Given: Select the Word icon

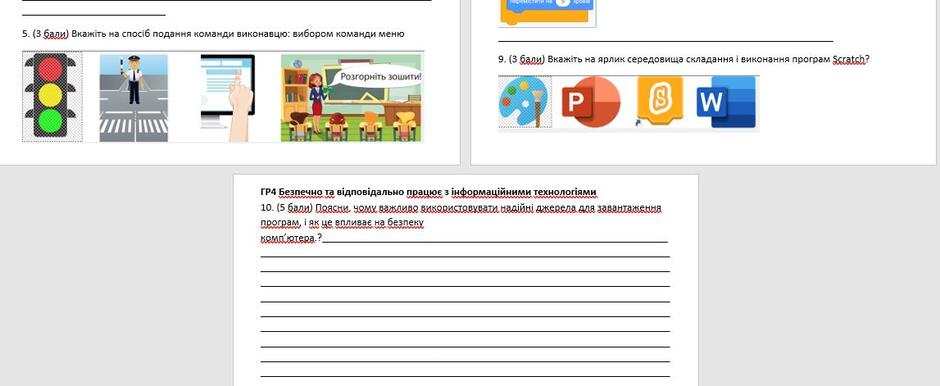Looking at the screenshot, I should point(727,102).
